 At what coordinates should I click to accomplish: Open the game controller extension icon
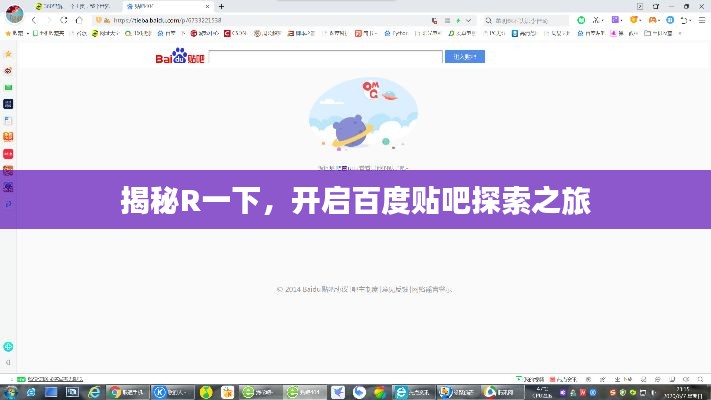652,20
